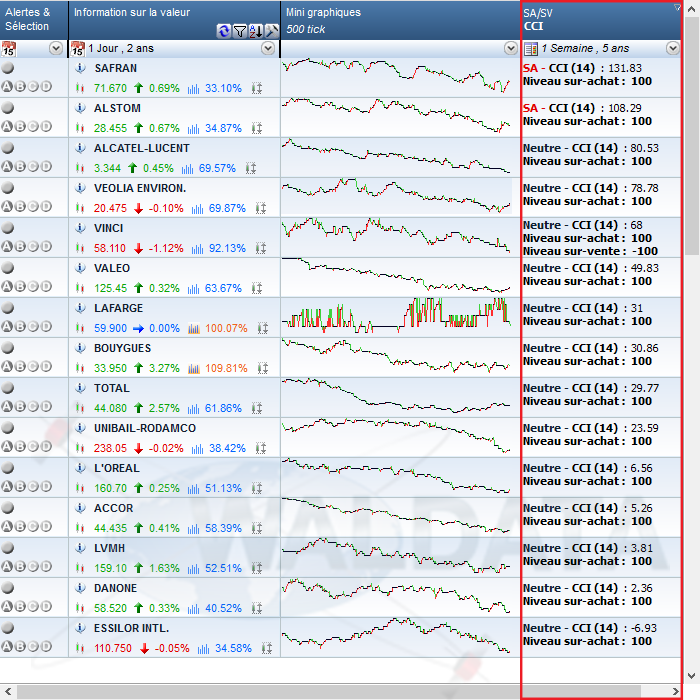This screenshot has width=700, height=700.
Task: Click the range icon at end of VEOLIA row
Action: point(261,208)
